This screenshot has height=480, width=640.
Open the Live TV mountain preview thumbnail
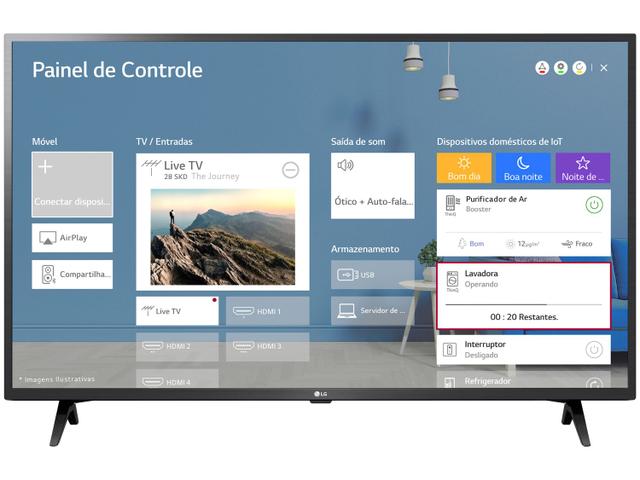223,237
